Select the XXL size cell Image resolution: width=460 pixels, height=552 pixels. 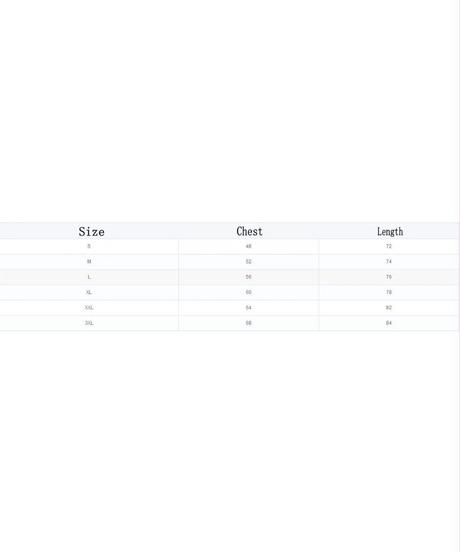tap(89, 308)
